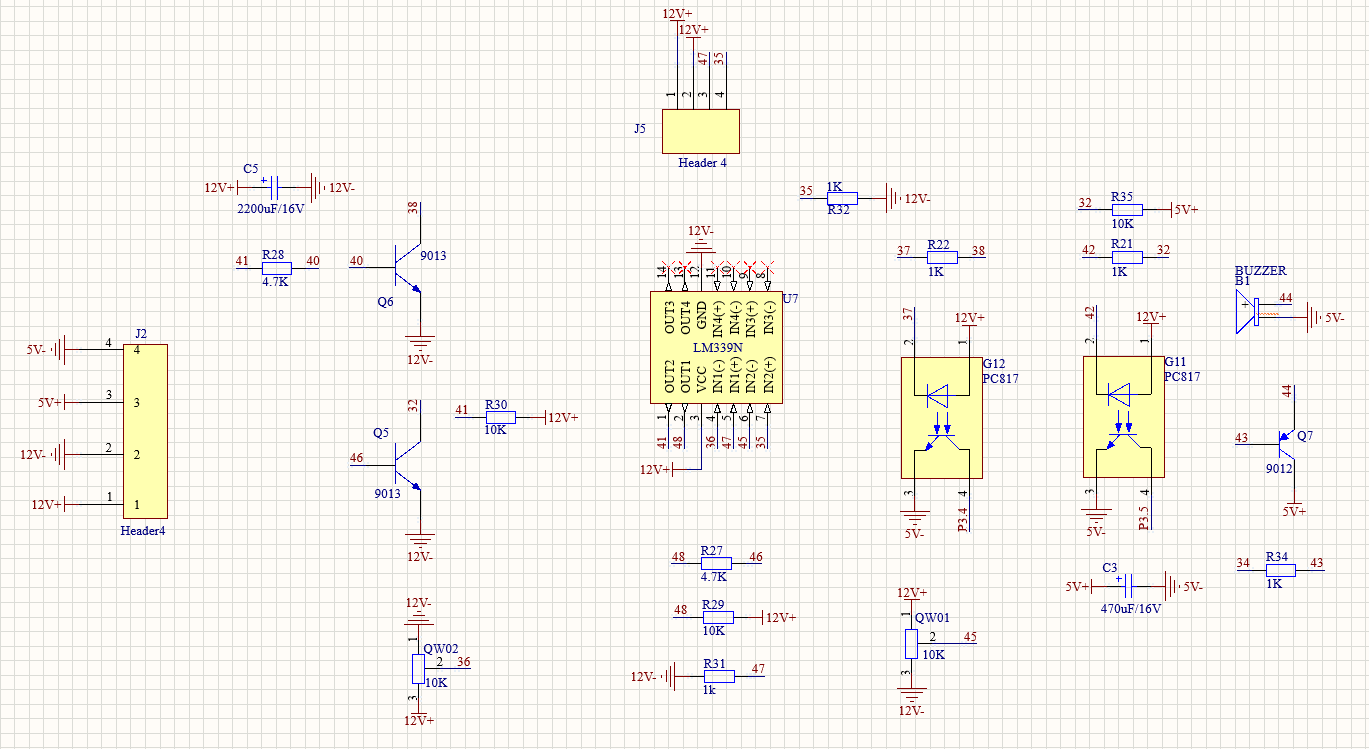Click the 5V+ power port at J2 pin 3
Screen dimensions: 1369x749
pos(52,402)
